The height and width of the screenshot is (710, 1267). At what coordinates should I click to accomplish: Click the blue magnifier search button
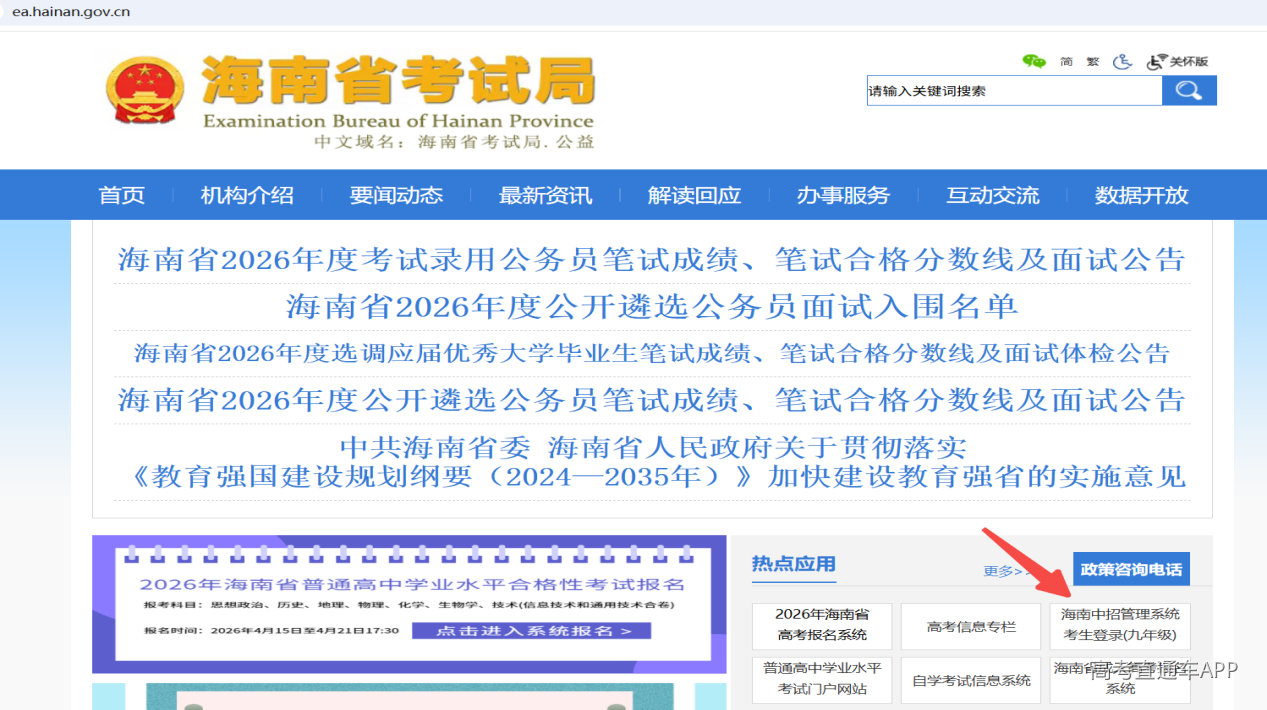tap(1189, 91)
